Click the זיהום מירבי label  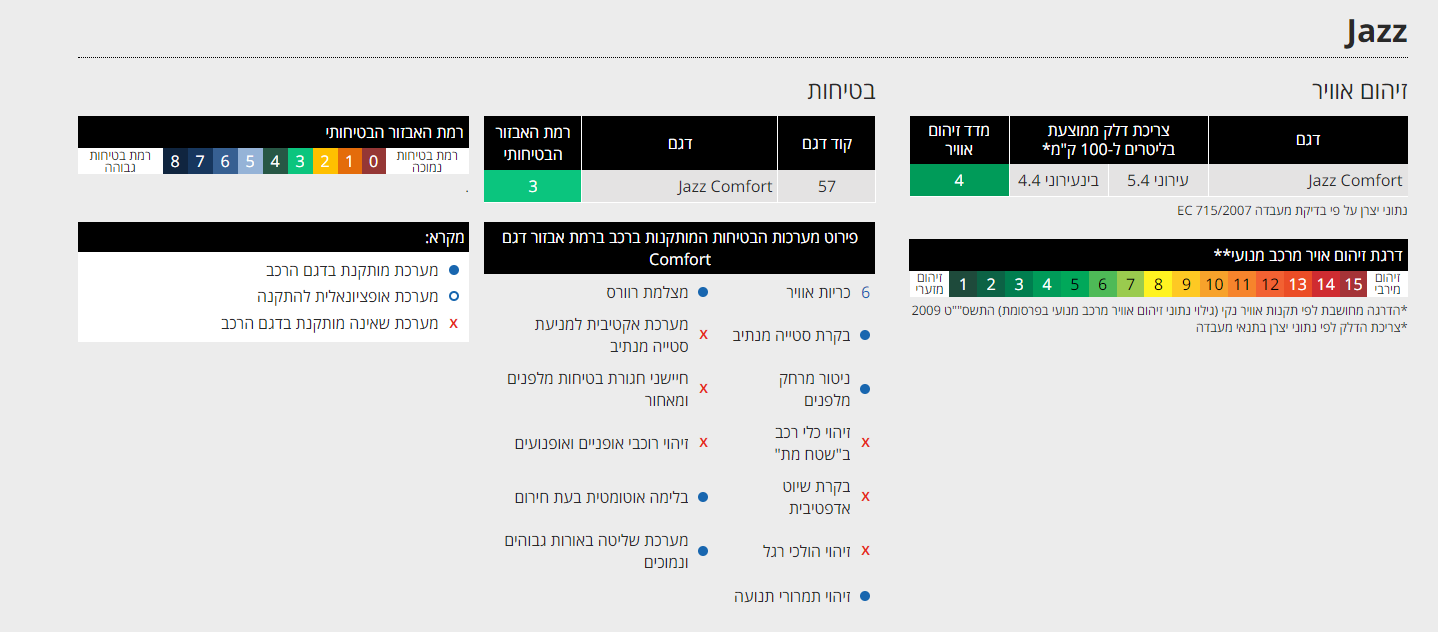click(x=1388, y=284)
